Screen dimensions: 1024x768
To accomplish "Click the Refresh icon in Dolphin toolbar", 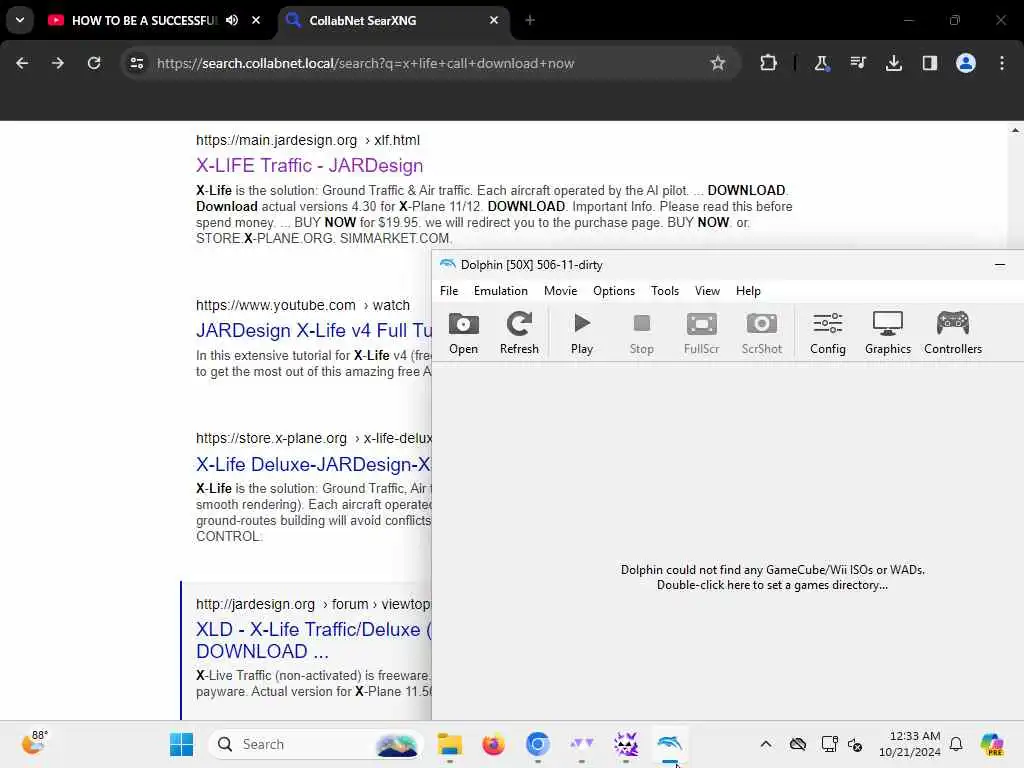I will pyautogui.click(x=519, y=333).
